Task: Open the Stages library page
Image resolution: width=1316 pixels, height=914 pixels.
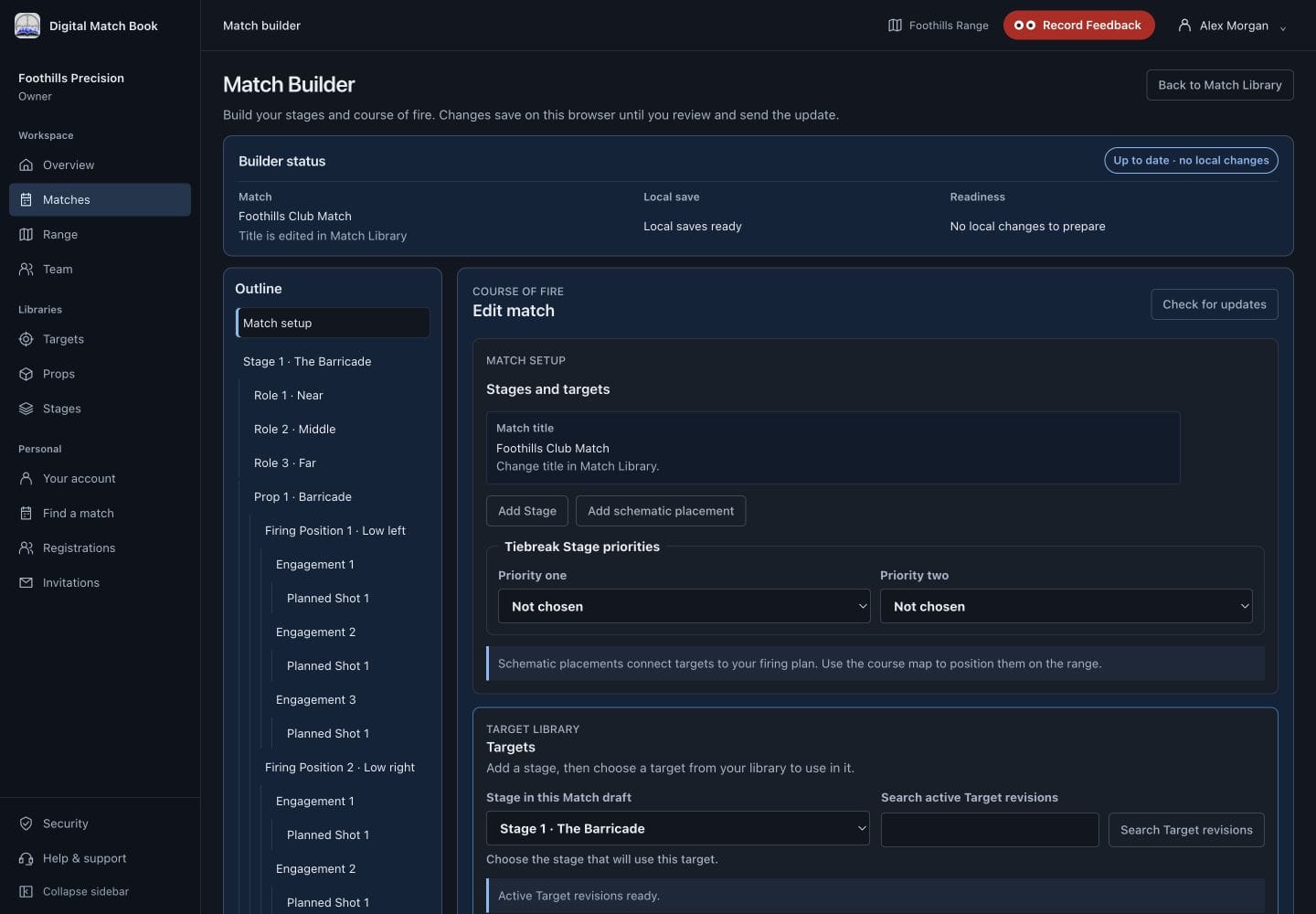Action: (100, 409)
